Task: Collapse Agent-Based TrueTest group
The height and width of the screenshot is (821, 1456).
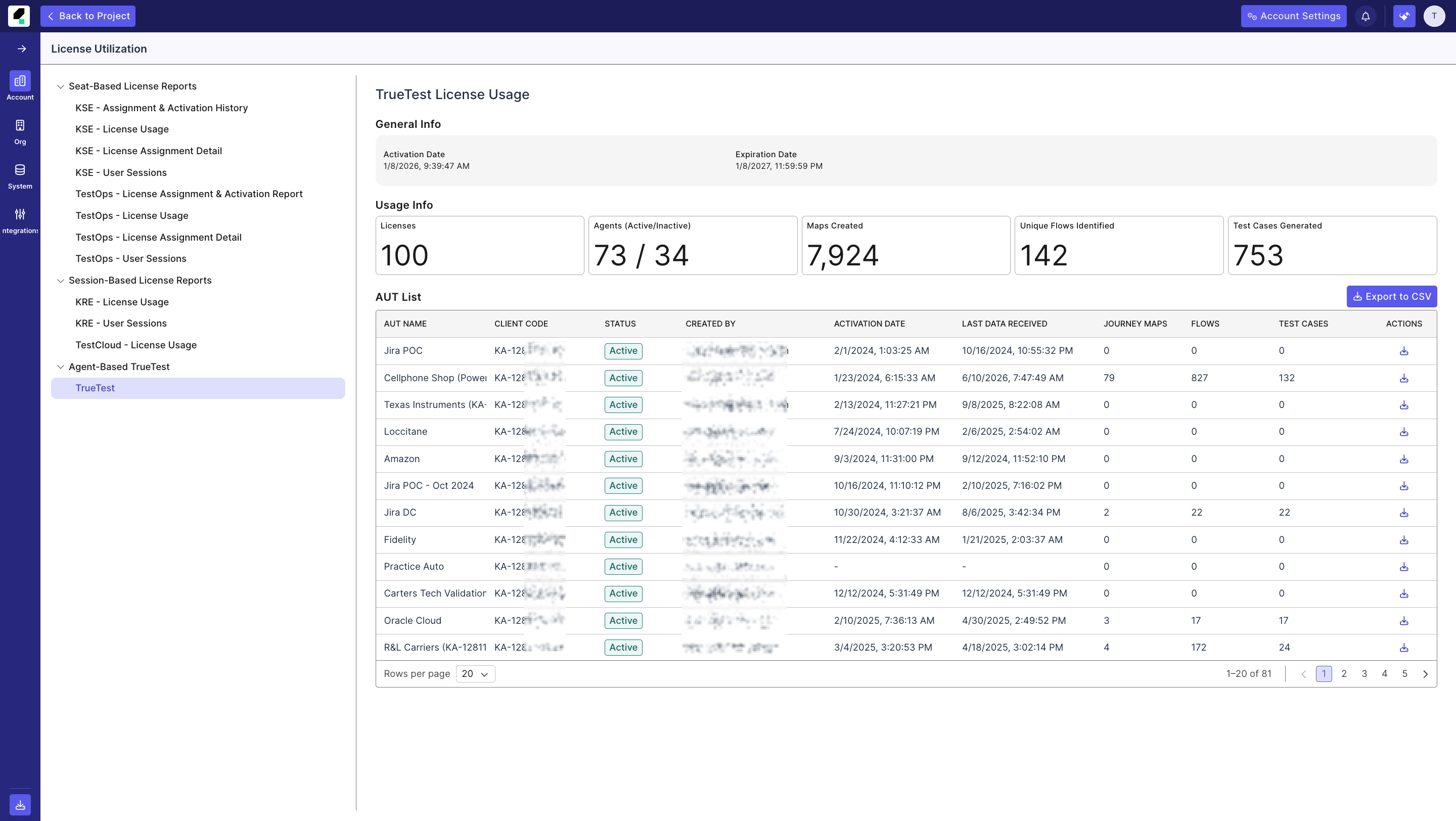Action: [61, 367]
